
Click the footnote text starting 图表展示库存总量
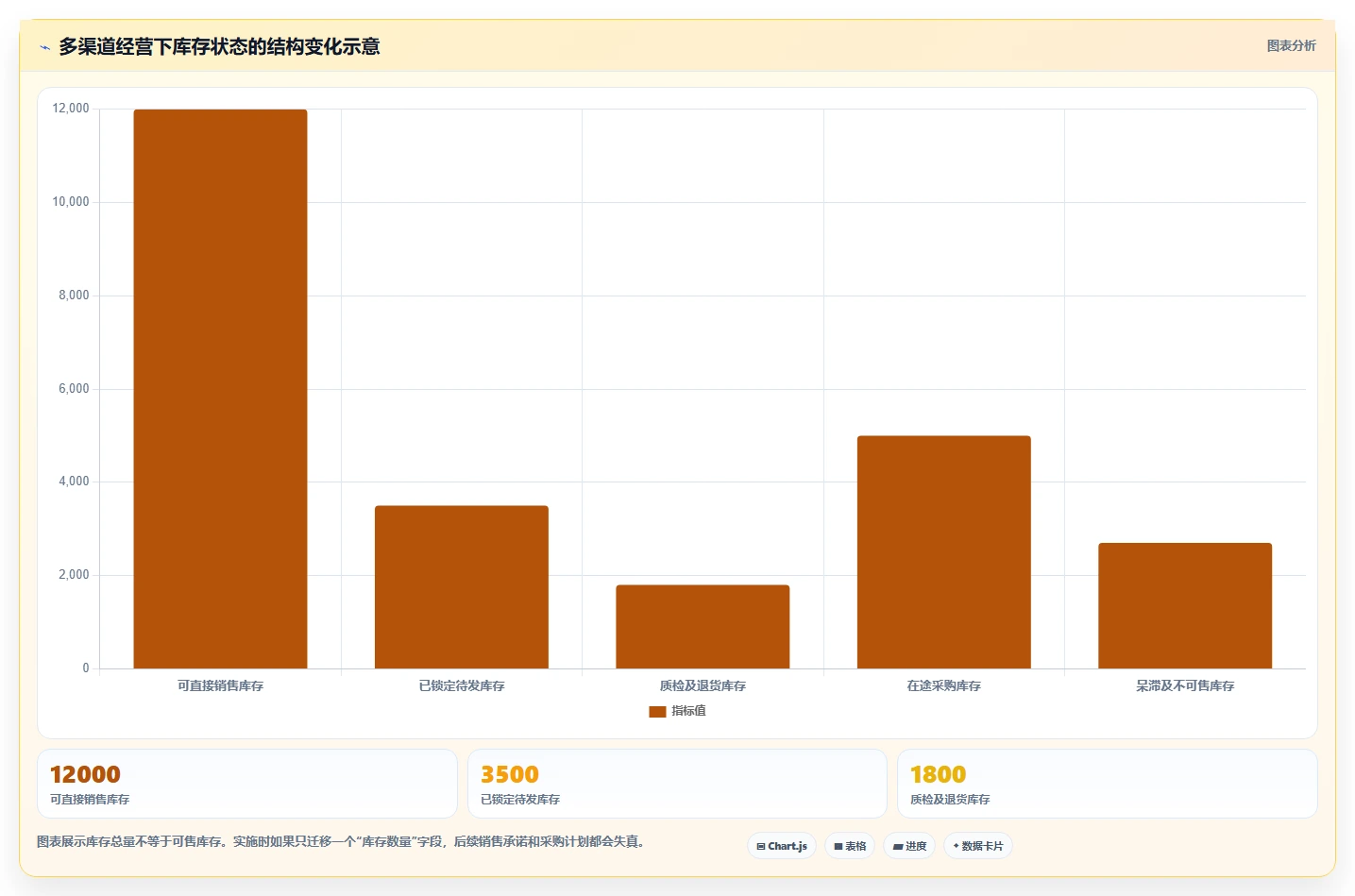(344, 841)
